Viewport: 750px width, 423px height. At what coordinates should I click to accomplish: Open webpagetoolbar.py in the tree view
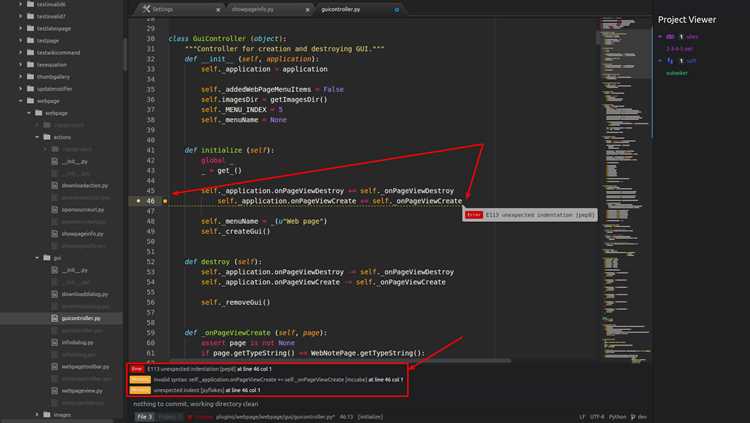click(x=85, y=367)
